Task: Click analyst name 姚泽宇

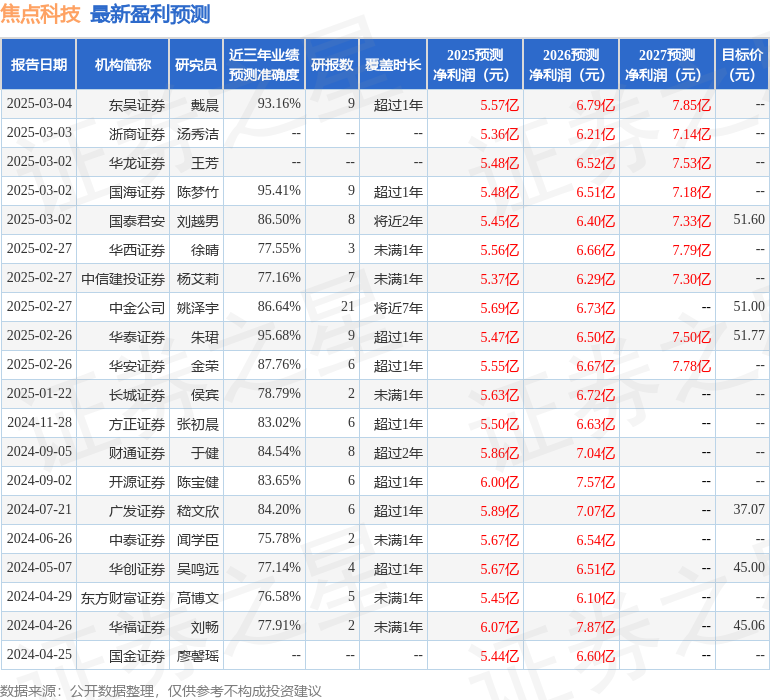Action: coord(198,308)
